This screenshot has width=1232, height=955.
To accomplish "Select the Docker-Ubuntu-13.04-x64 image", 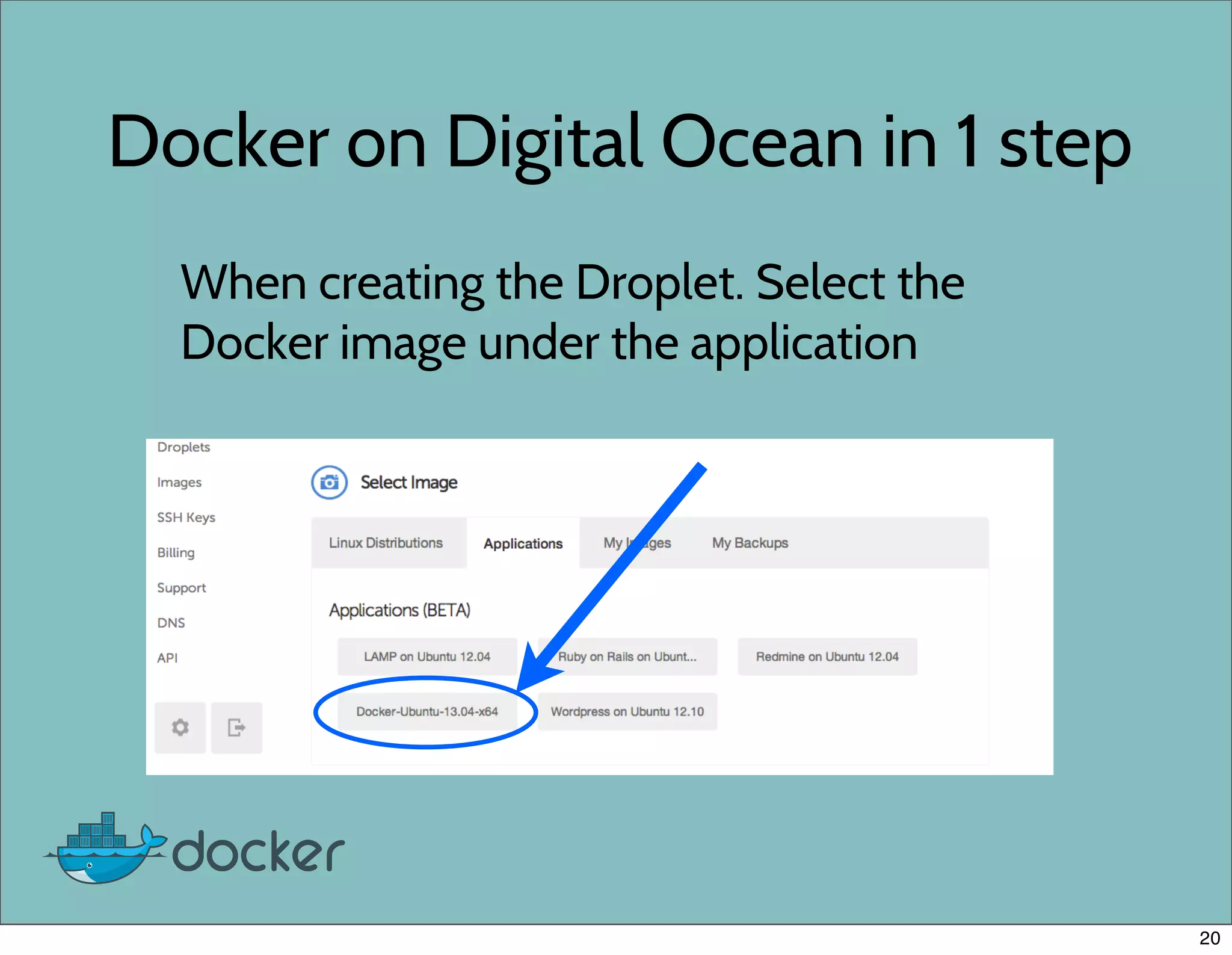I will point(427,711).
